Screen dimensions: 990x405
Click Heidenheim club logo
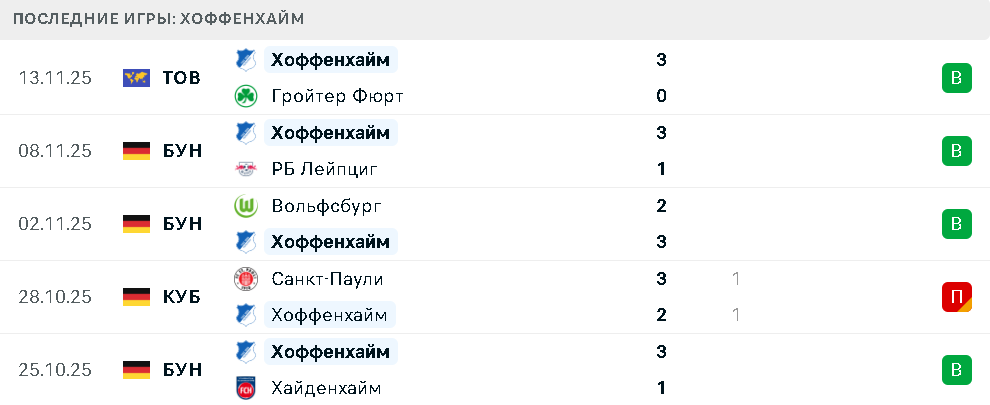245,388
